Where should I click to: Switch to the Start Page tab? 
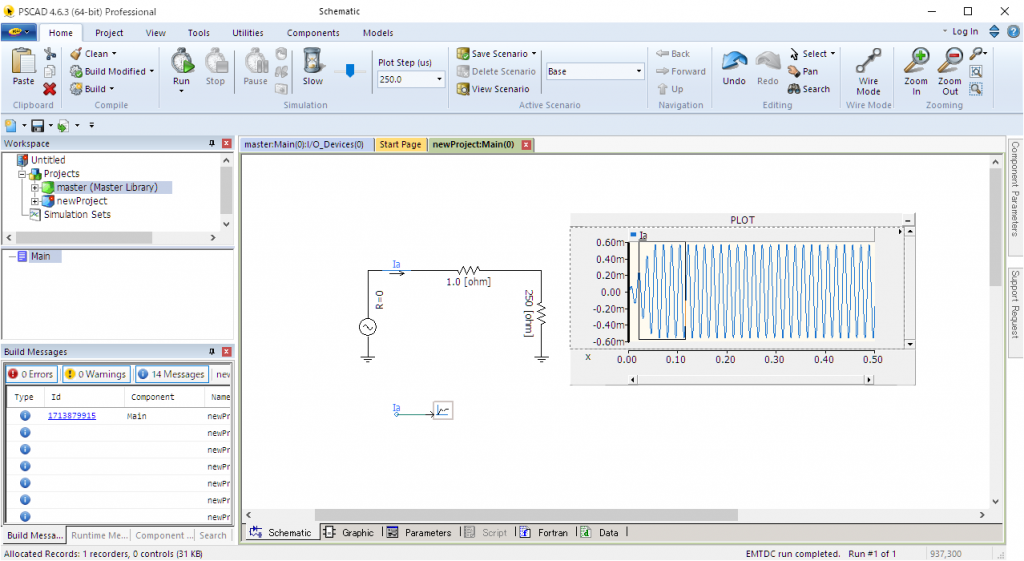(399, 144)
